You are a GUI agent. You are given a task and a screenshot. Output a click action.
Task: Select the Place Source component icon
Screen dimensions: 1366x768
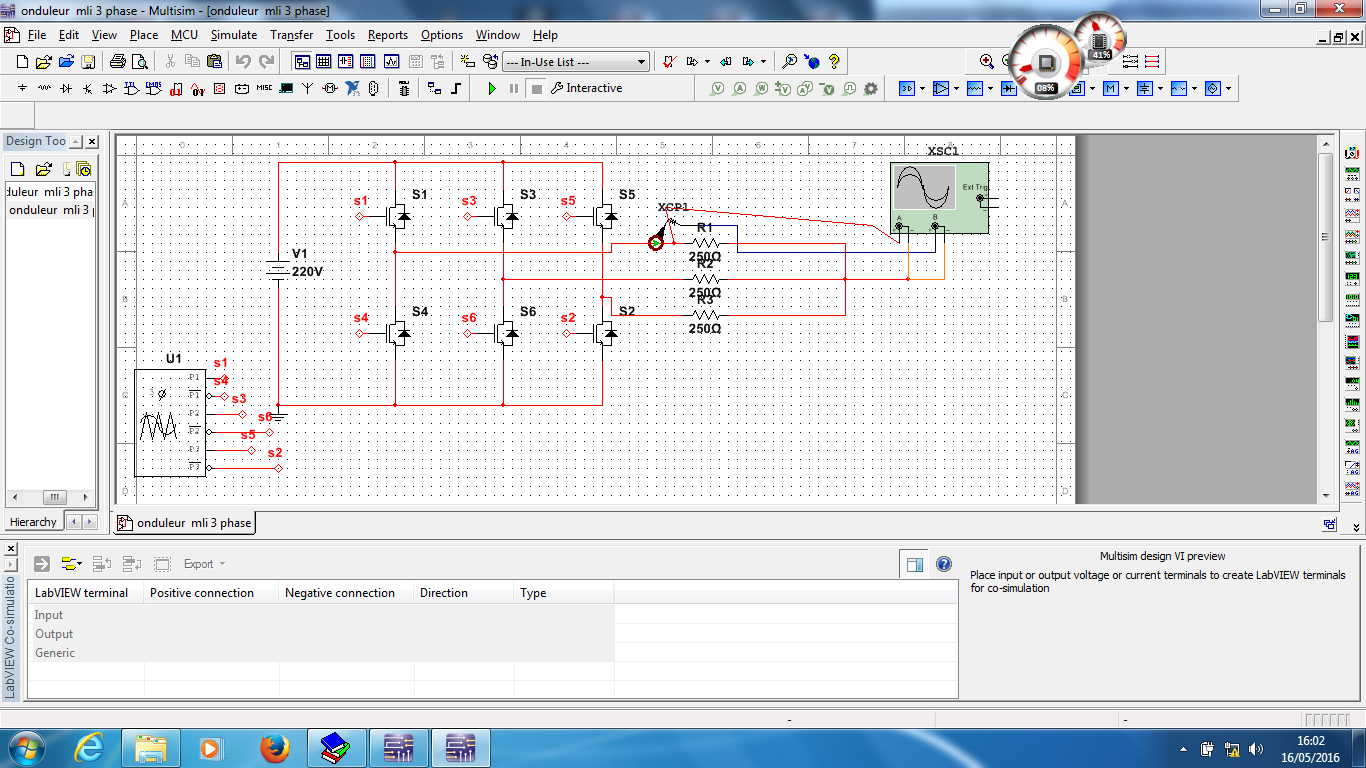[22, 88]
